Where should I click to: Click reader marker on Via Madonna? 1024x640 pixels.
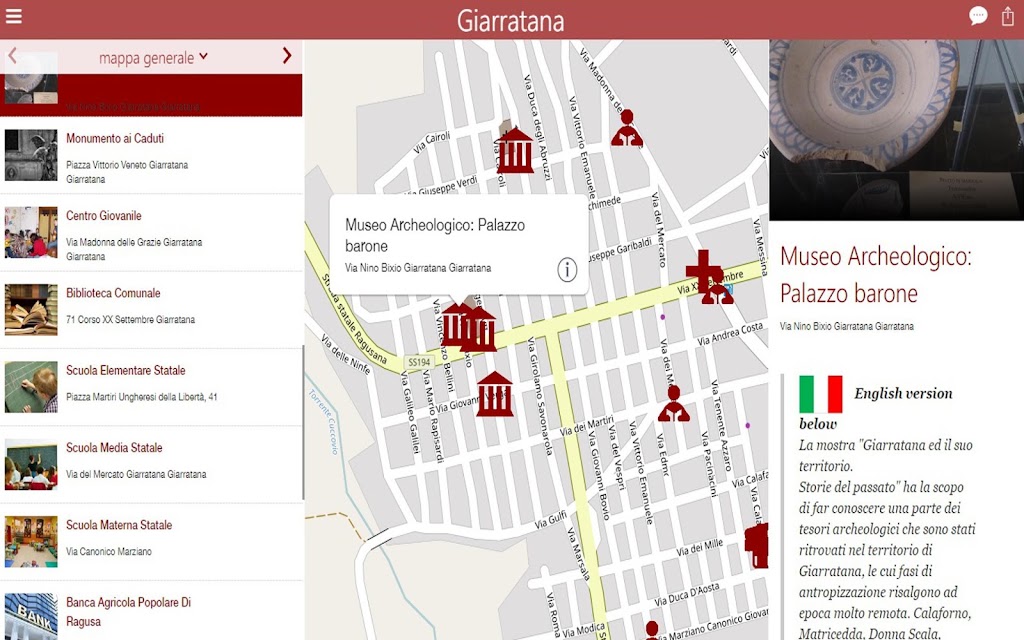626,128
